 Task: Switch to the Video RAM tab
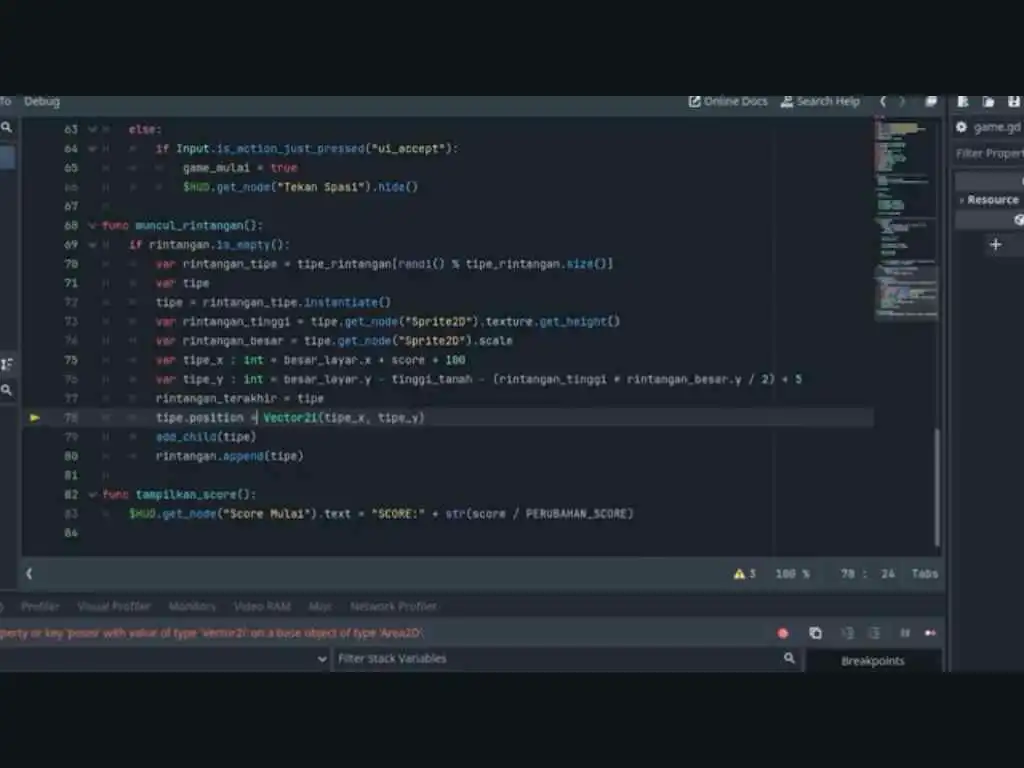click(262, 606)
